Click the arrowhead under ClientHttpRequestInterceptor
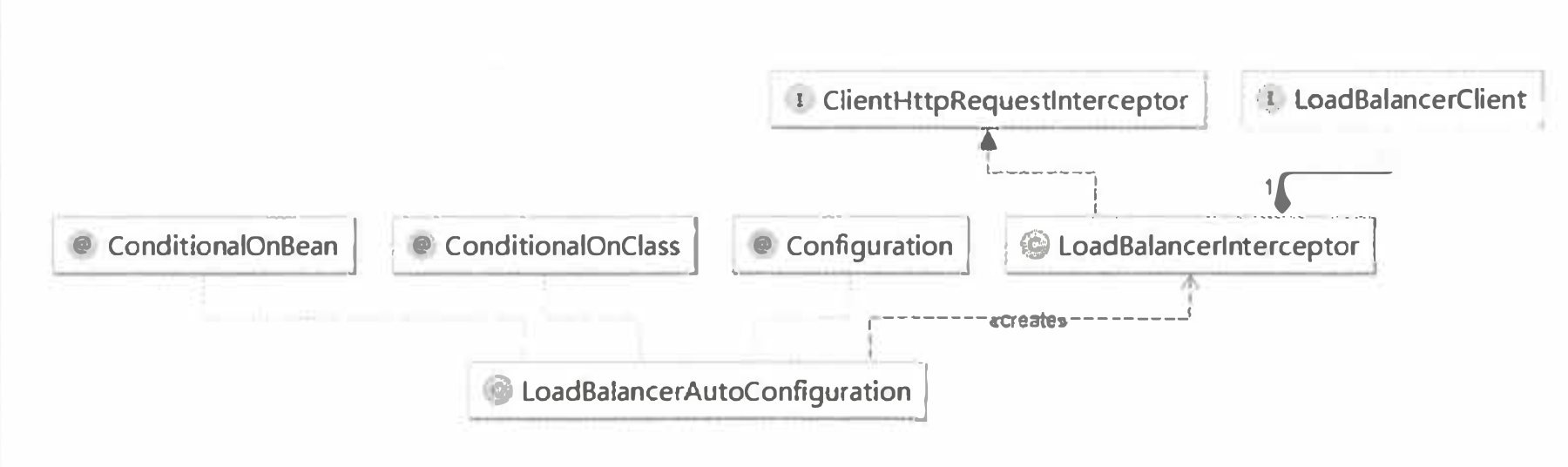 pyautogui.click(x=987, y=139)
